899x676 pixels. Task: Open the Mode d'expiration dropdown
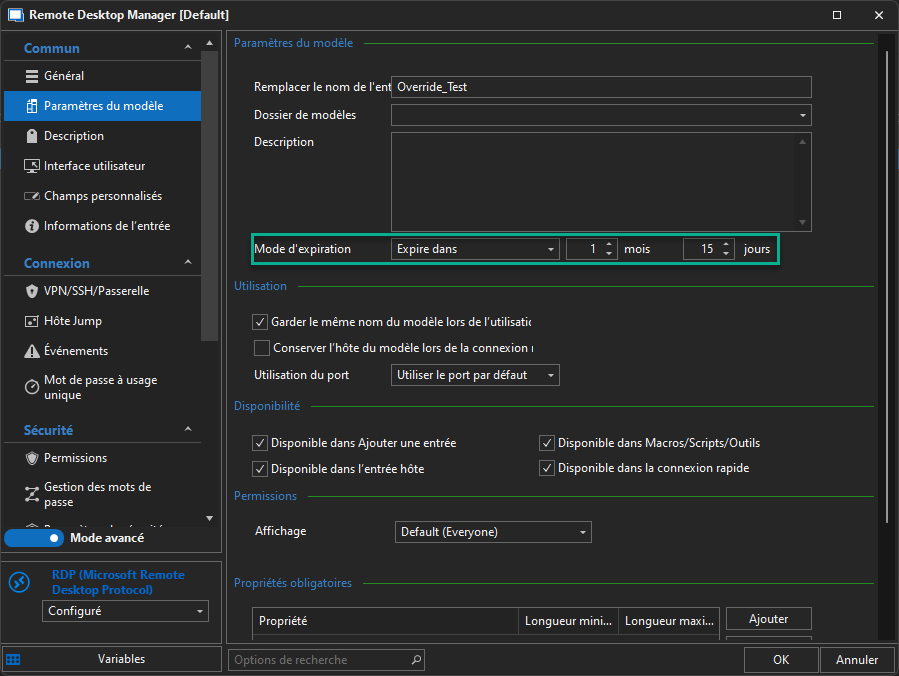pos(475,249)
